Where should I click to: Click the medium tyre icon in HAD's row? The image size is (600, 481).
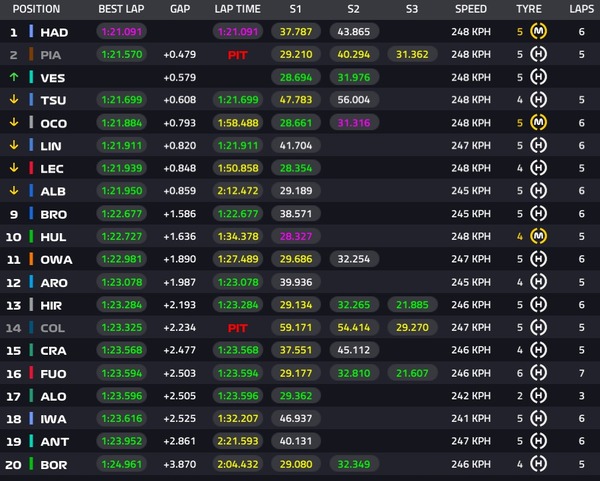[542, 32]
